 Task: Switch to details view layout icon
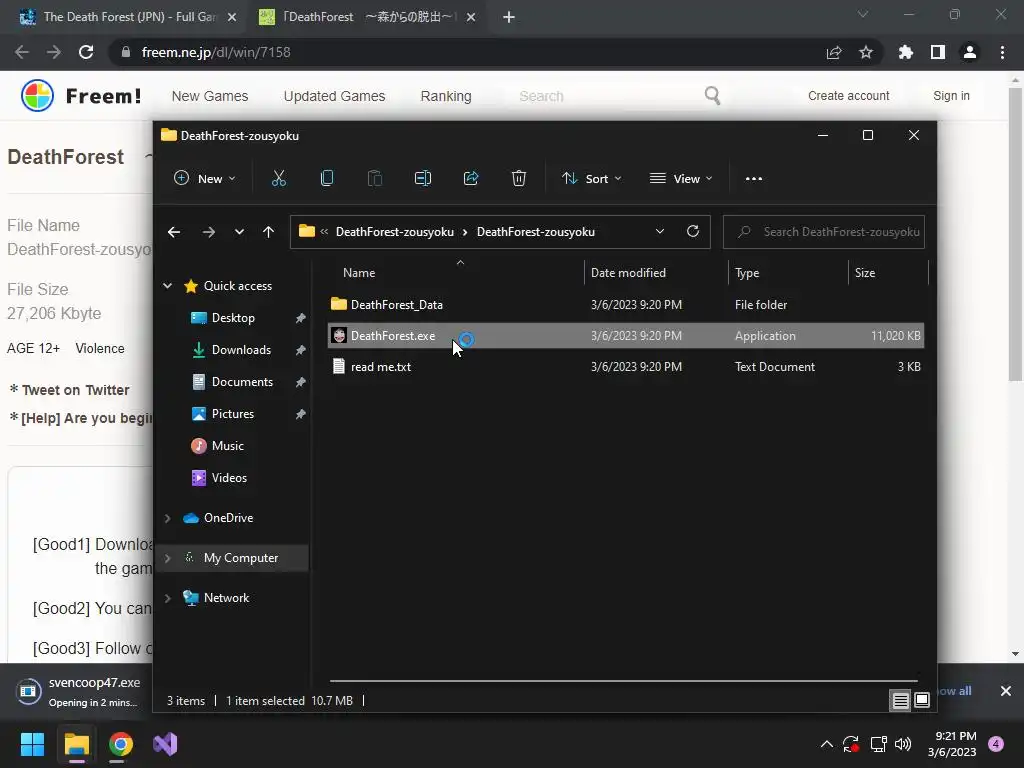(901, 701)
